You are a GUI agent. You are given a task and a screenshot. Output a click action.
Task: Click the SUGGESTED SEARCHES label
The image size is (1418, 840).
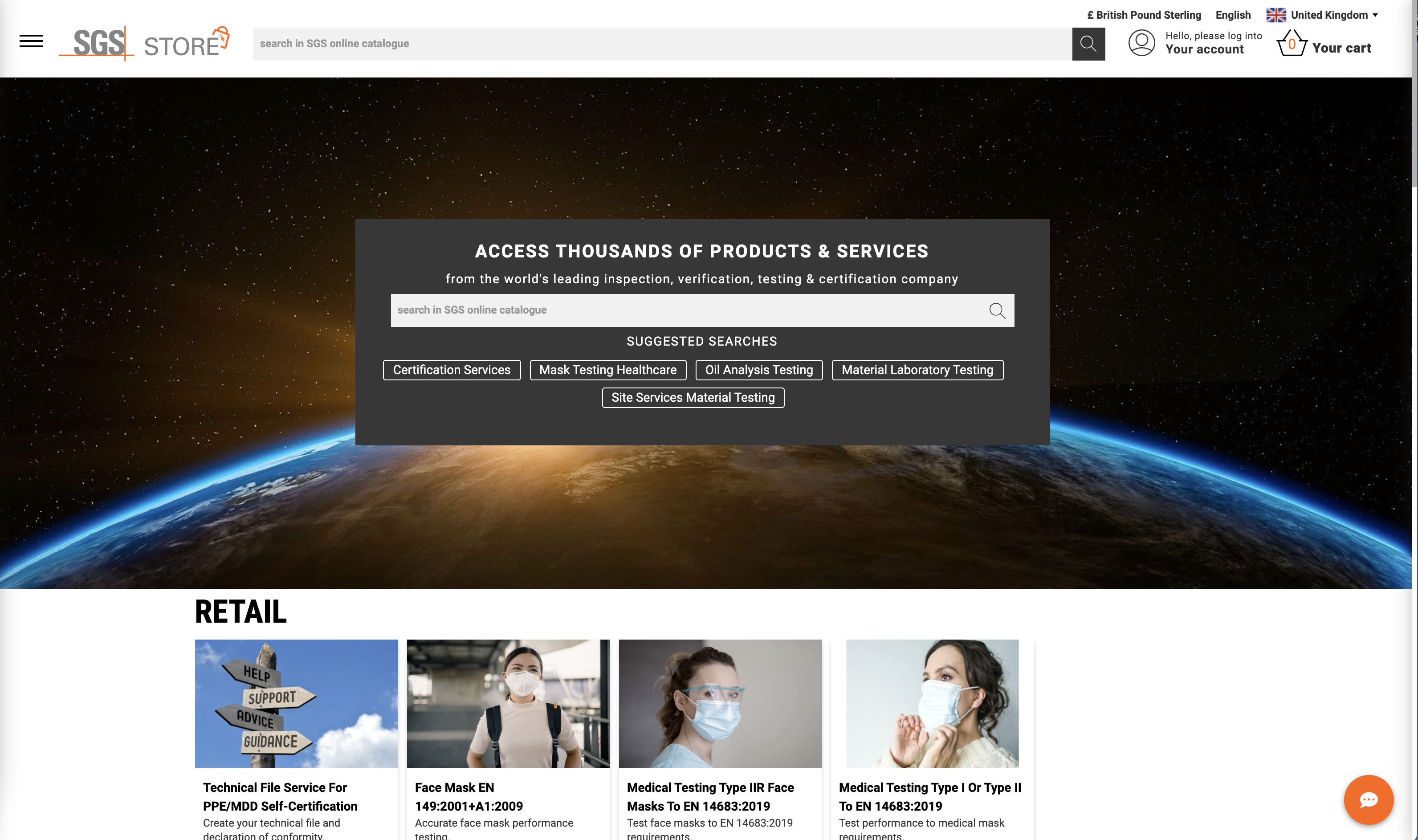click(x=701, y=341)
